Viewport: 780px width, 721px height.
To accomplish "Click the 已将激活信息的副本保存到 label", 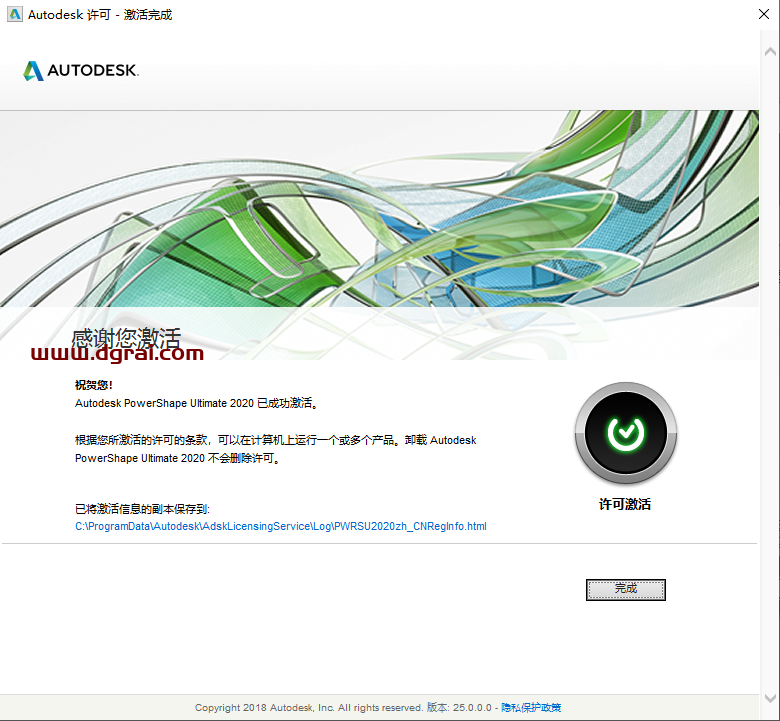I will (142, 509).
